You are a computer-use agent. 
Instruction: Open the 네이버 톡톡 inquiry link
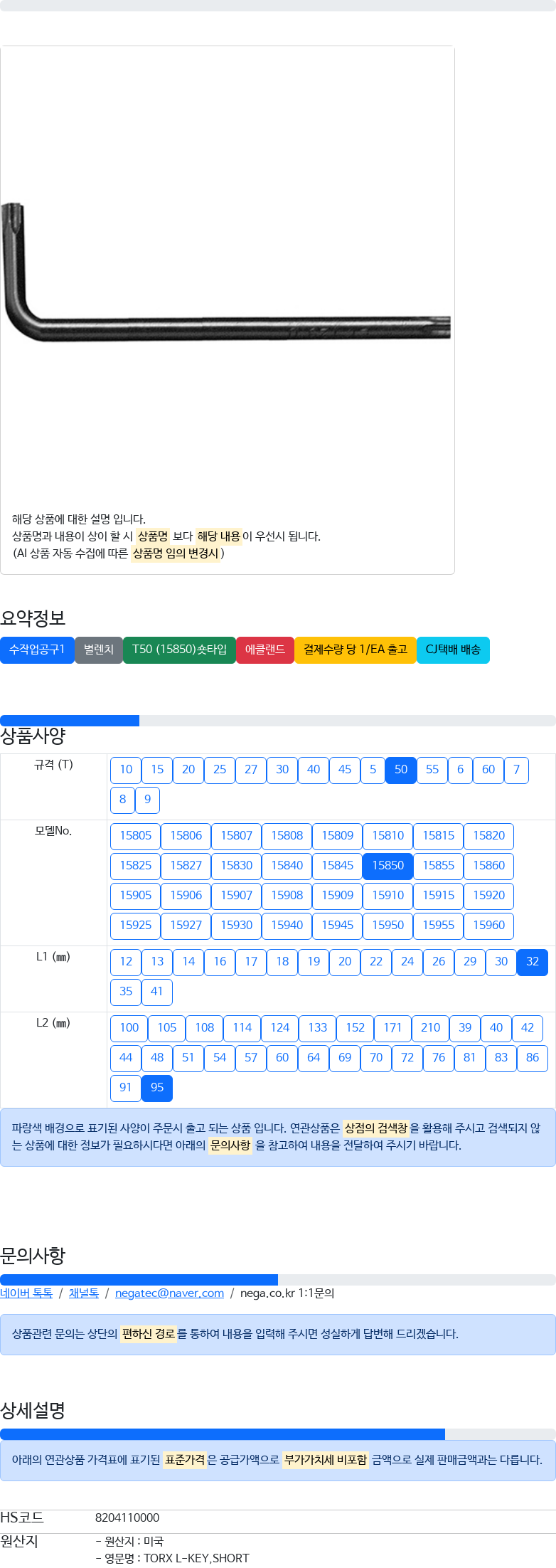tap(26, 1293)
